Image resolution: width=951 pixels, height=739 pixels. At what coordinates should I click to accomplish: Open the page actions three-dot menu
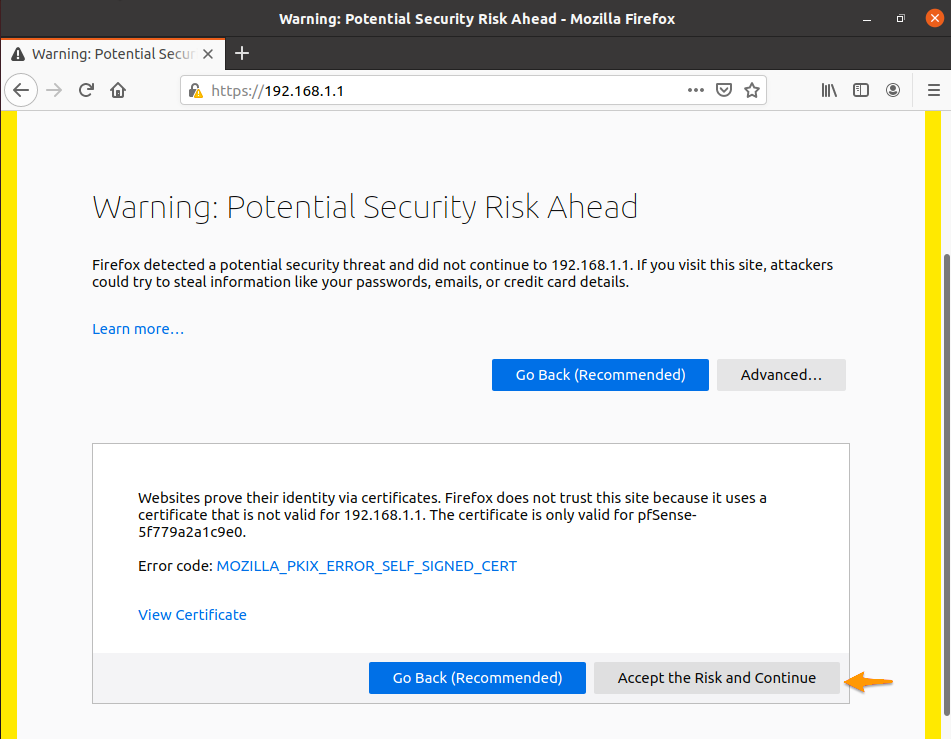point(696,90)
